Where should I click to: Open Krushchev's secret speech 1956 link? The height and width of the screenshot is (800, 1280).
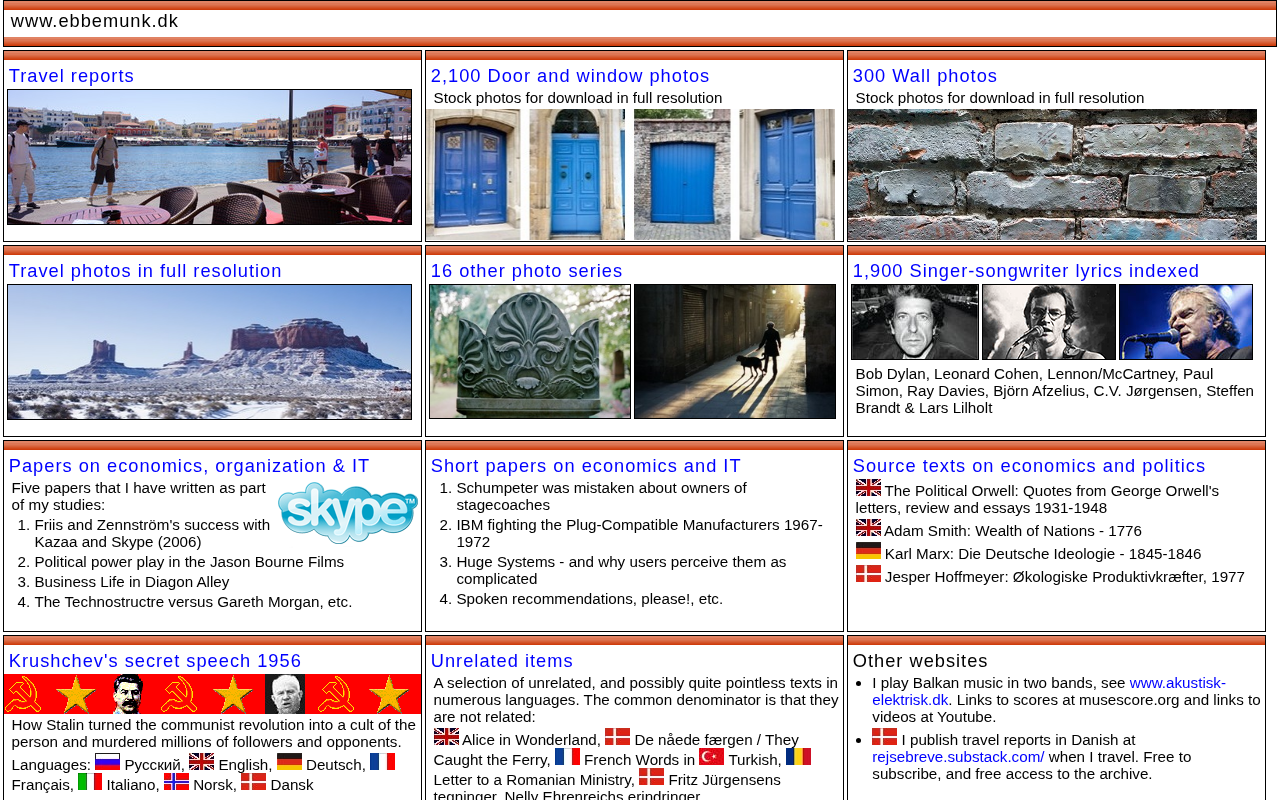155,661
